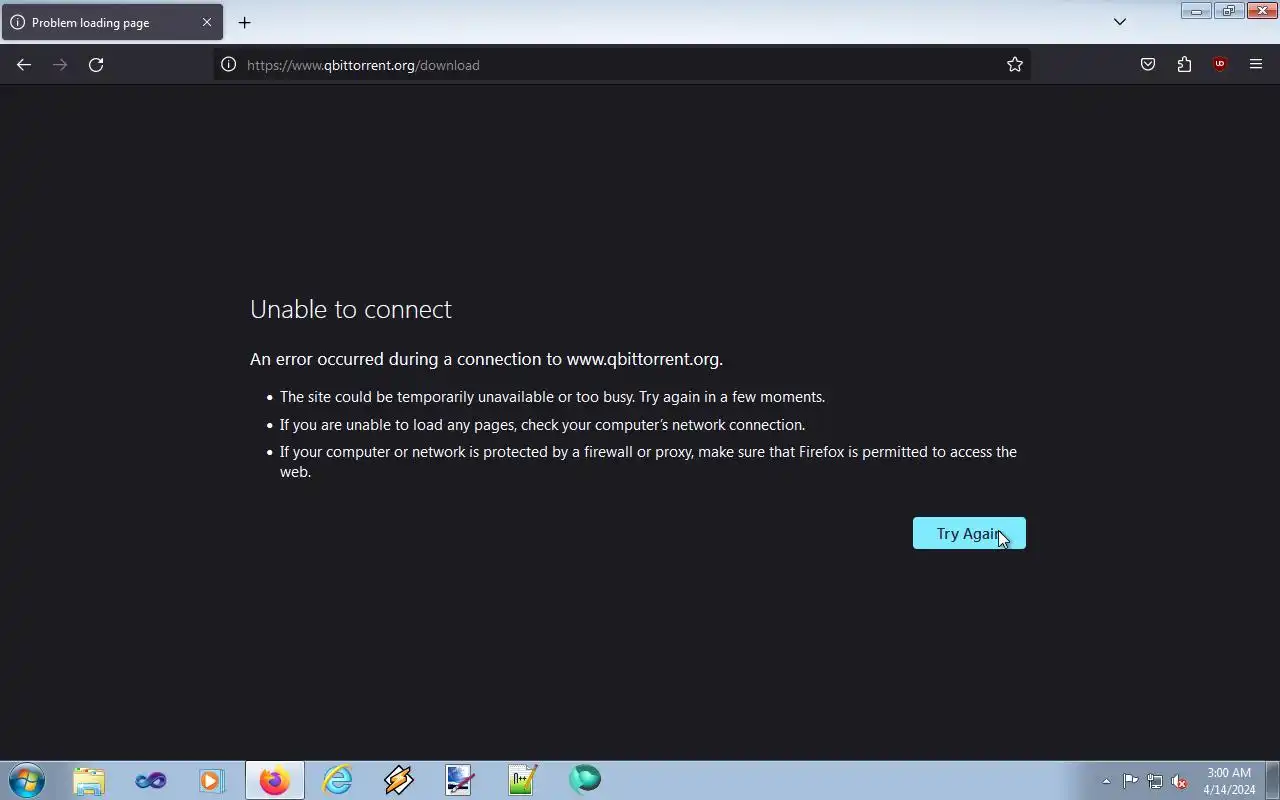
Task: Click the forward navigation arrow
Action: (x=60, y=65)
